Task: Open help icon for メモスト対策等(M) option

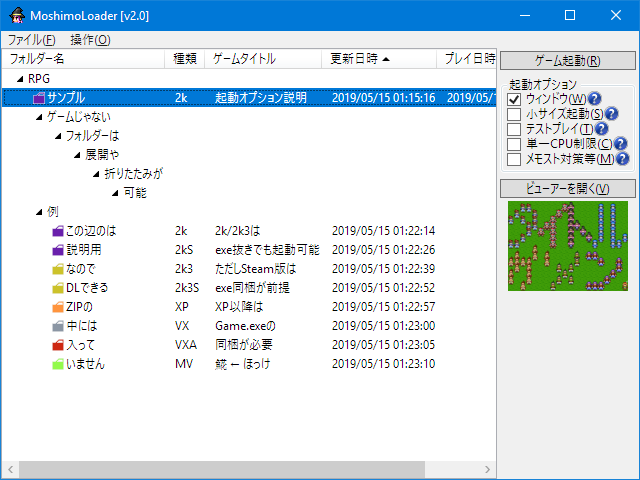Action: pos(622,159)
